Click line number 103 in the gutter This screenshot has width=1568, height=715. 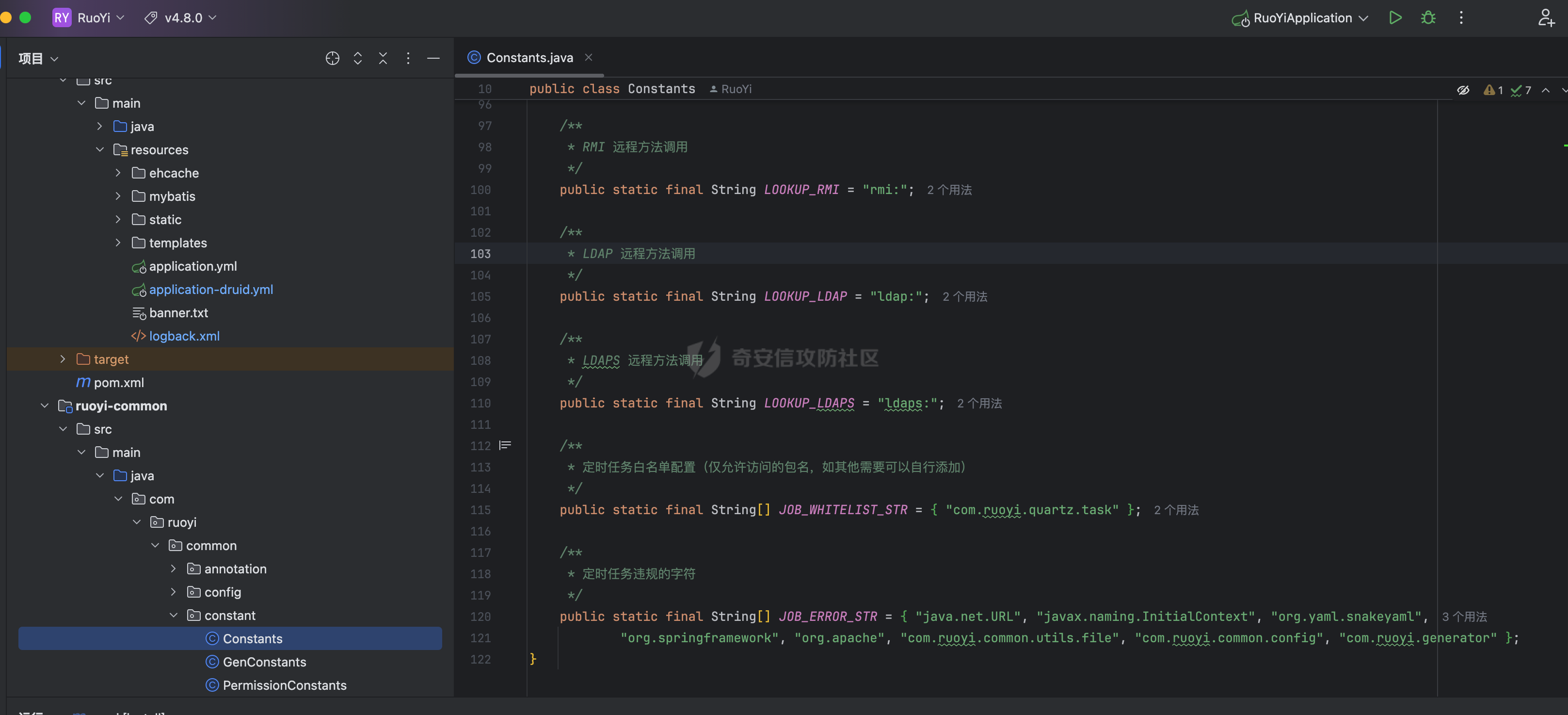coord(480,253)
